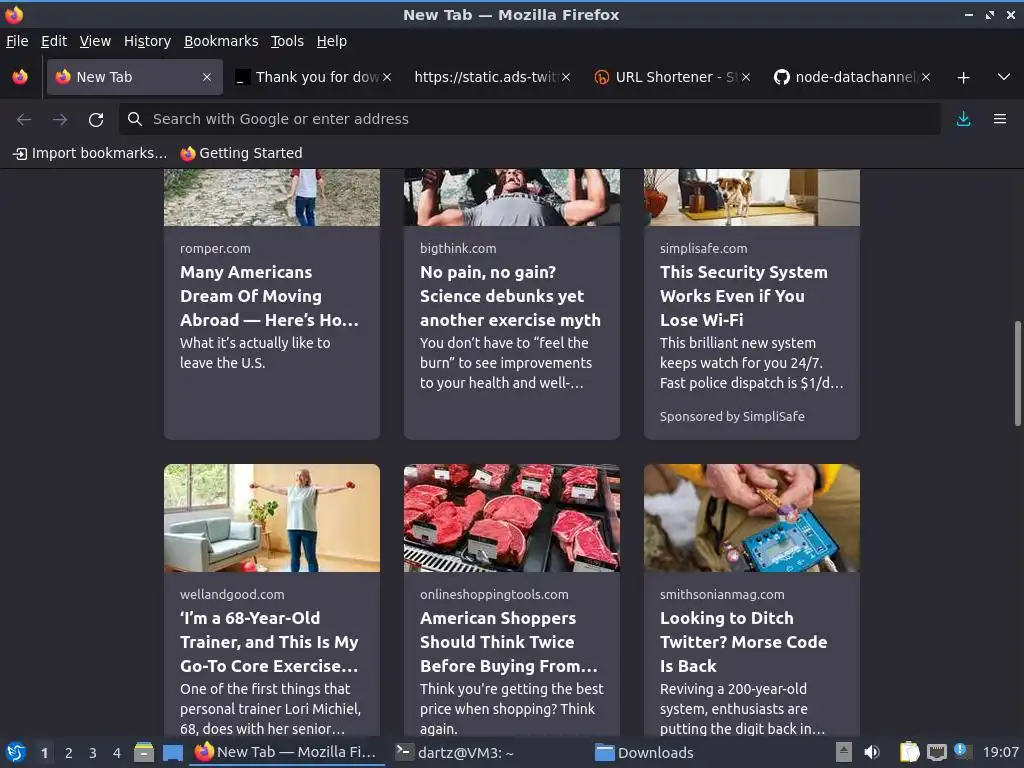Close the New Tab tab
This screenshot has width=1024, height=768.
(207, 77)
